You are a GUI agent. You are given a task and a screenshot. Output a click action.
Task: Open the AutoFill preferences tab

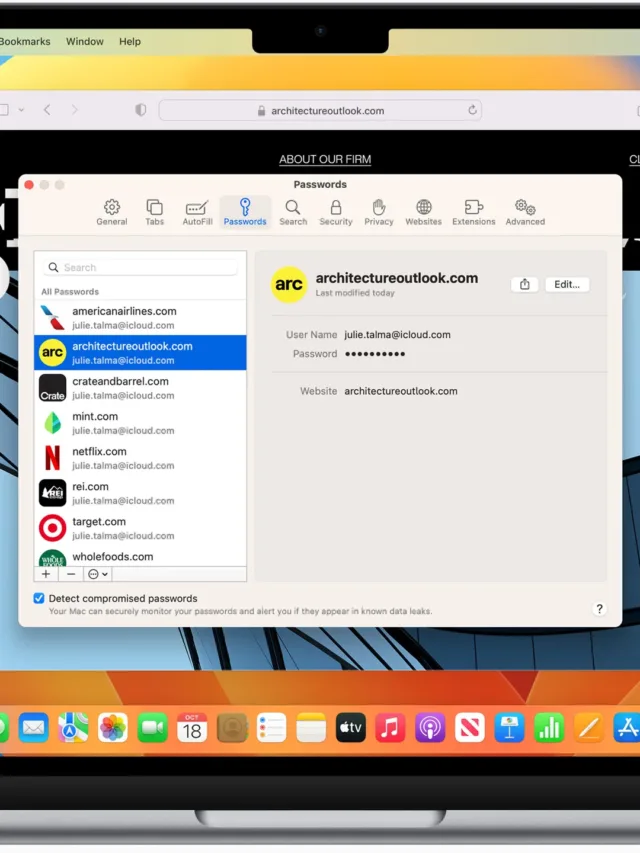pos(197,212)
